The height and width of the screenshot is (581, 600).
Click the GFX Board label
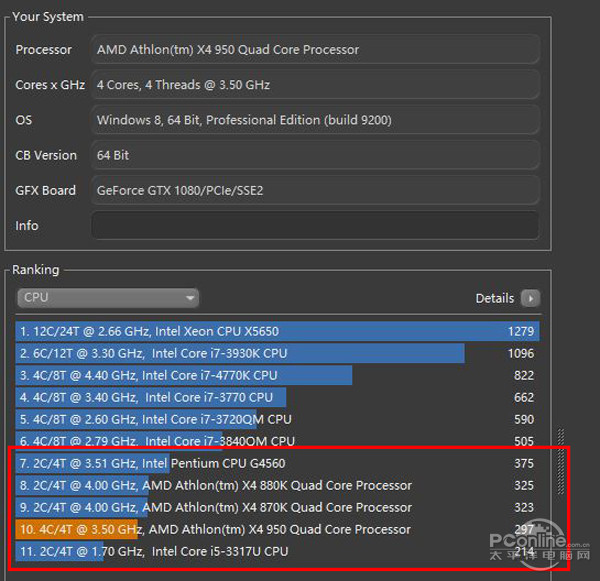(46, 190)
